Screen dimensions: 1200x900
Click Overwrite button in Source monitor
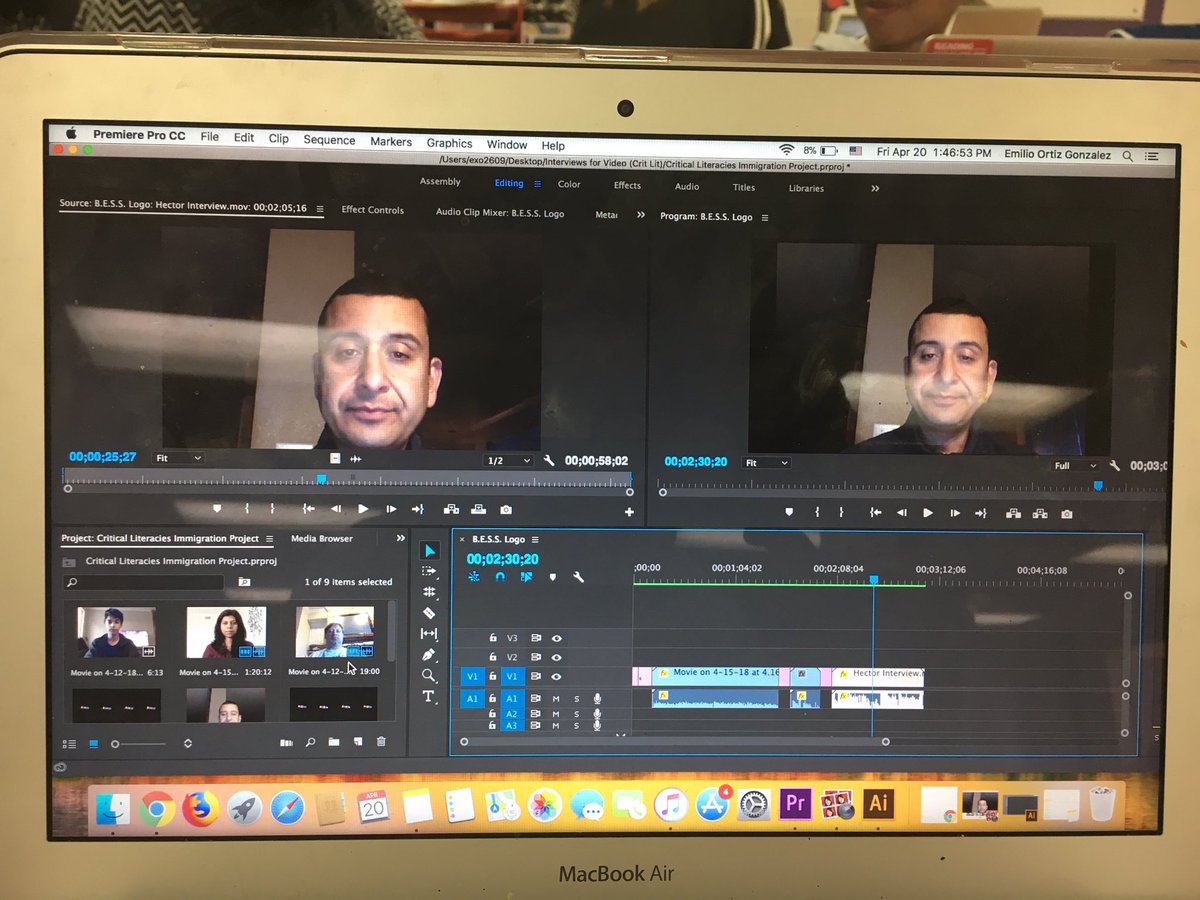(478, 510)
